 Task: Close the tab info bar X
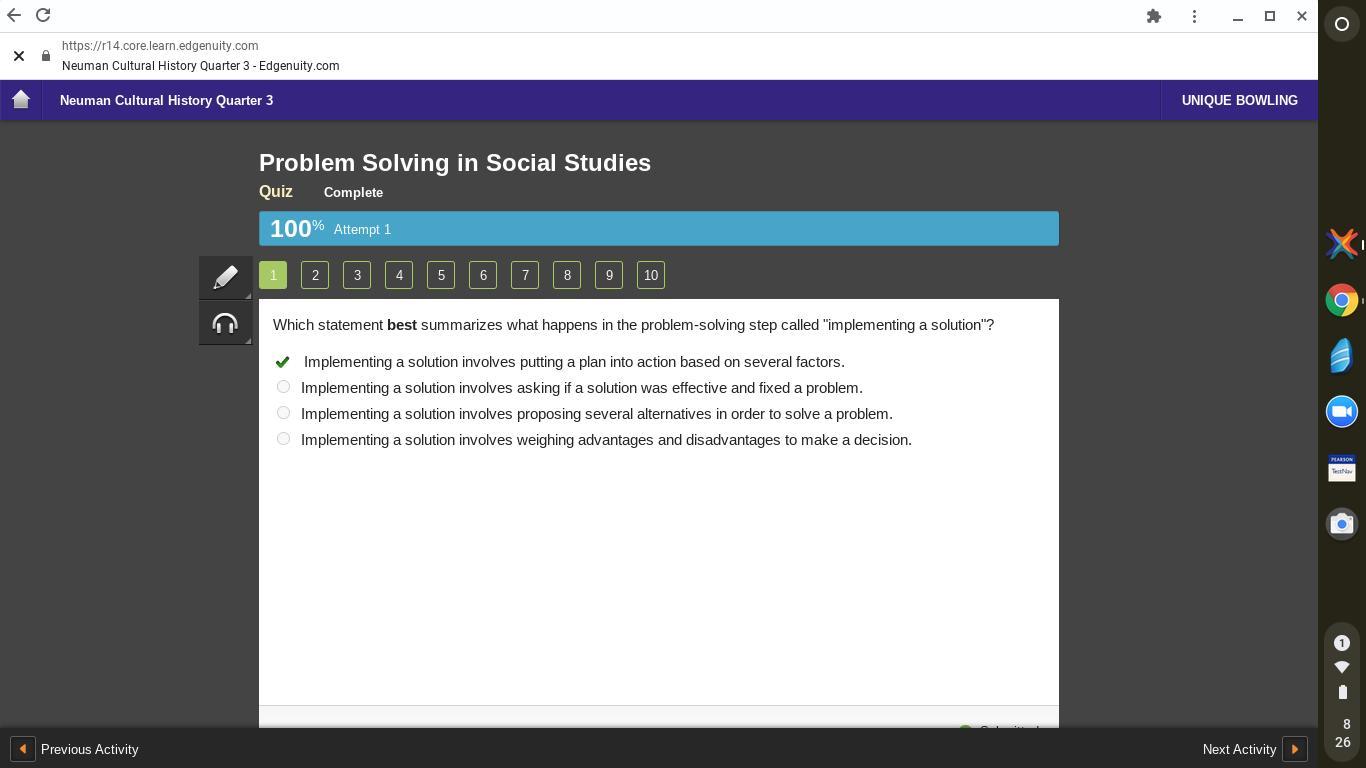pyautogui.click(x=19, y=56)
